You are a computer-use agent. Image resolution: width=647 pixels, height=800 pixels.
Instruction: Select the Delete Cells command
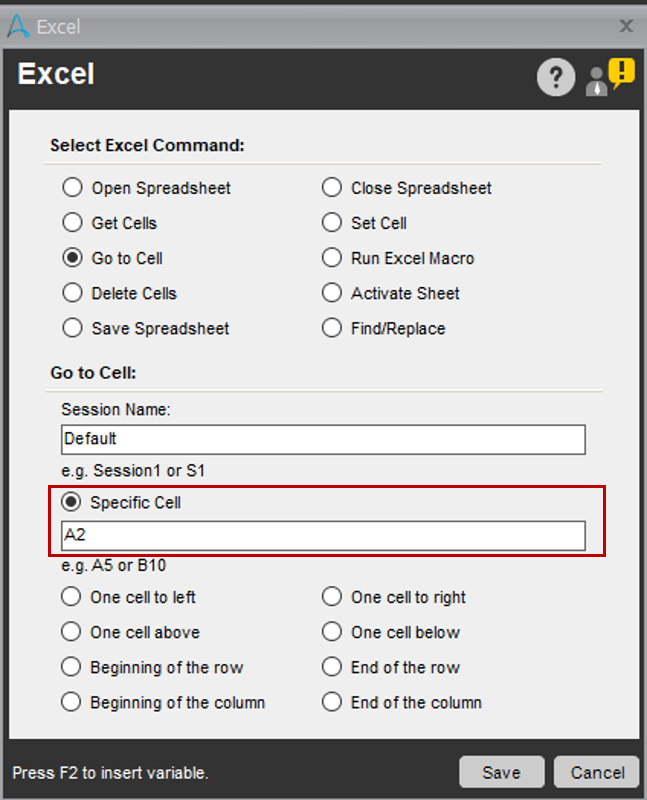click(72, 293)
